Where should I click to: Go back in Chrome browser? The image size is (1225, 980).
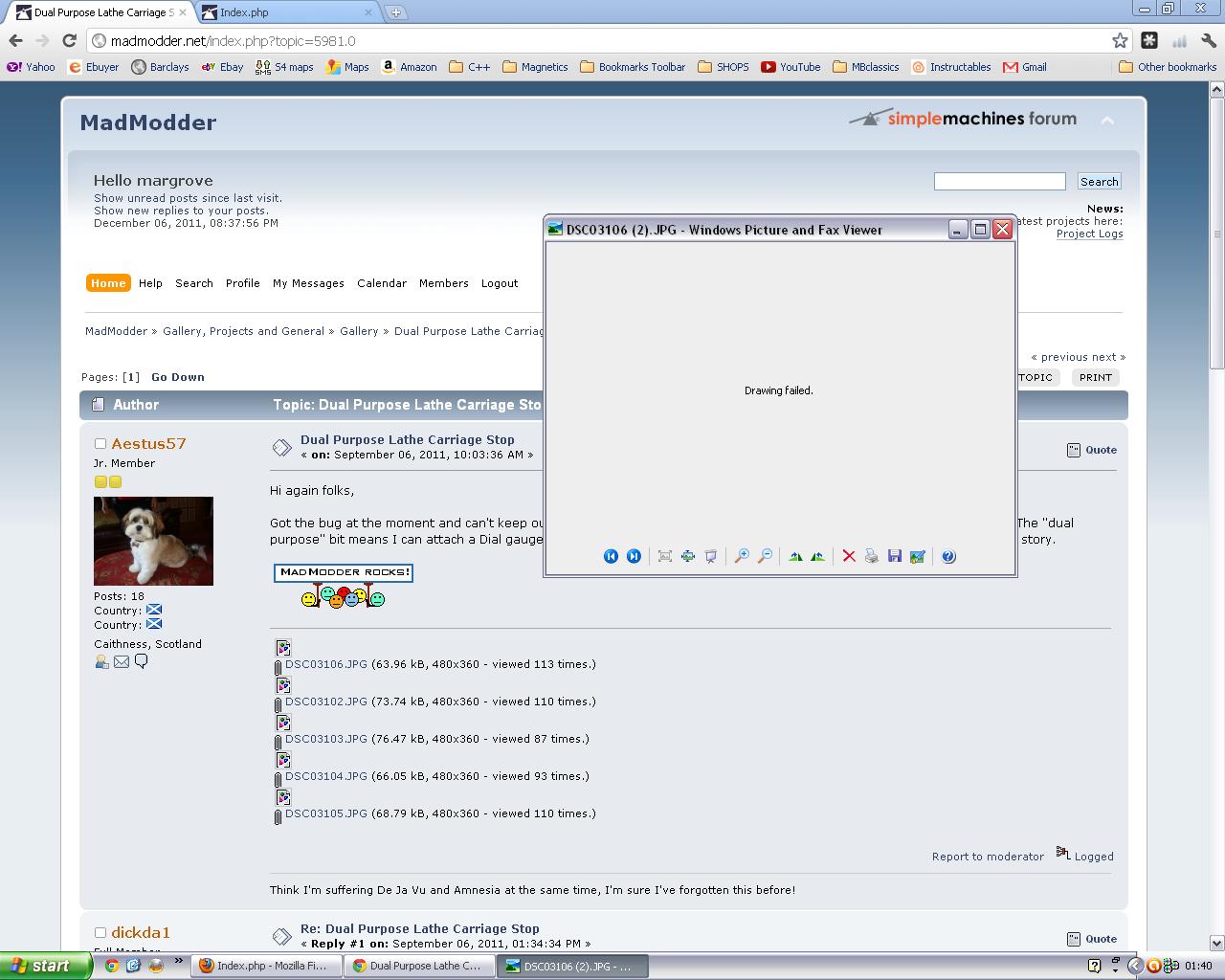tap(15, 40)
